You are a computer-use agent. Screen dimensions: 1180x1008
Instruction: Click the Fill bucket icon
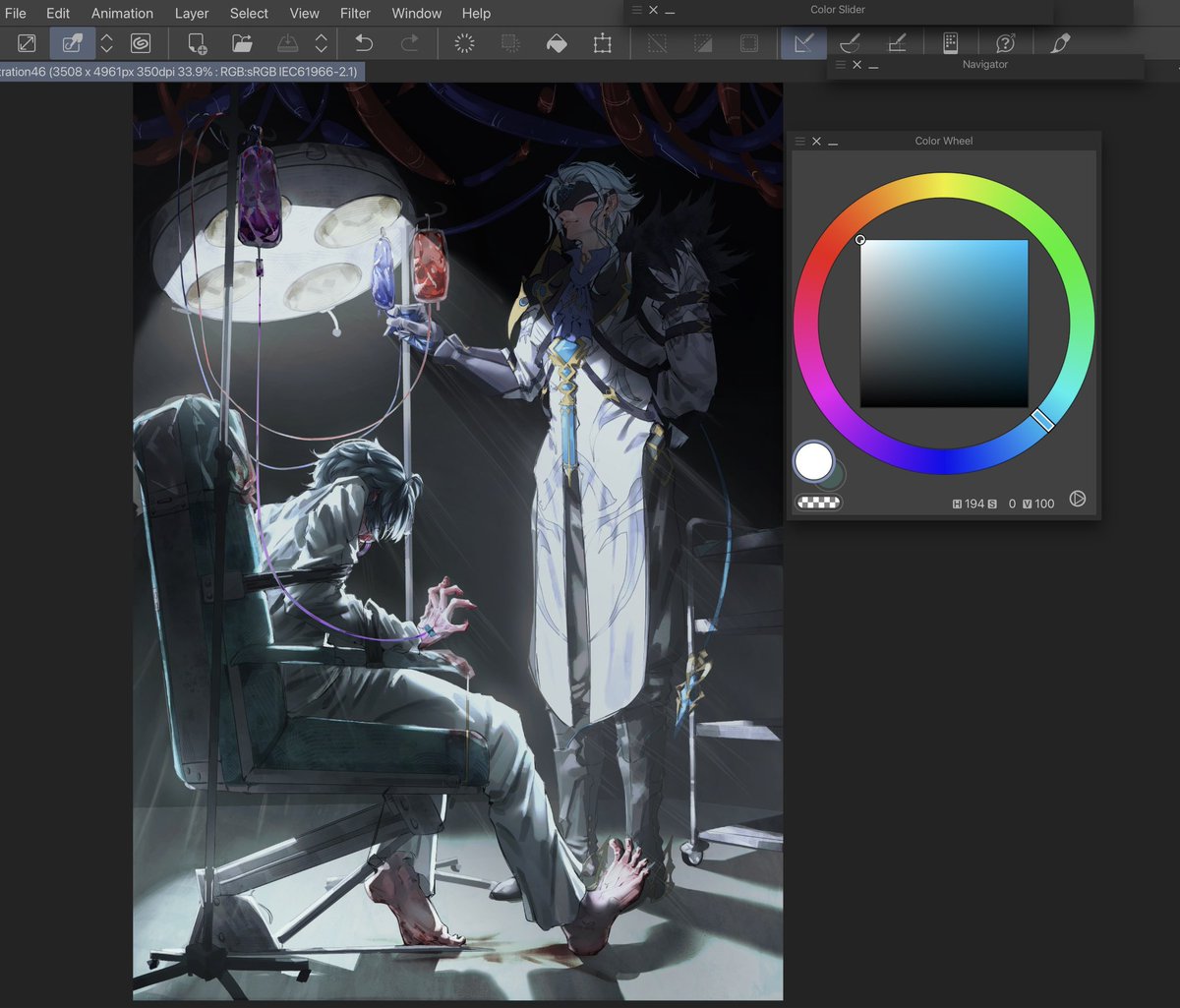coord(557,43)
